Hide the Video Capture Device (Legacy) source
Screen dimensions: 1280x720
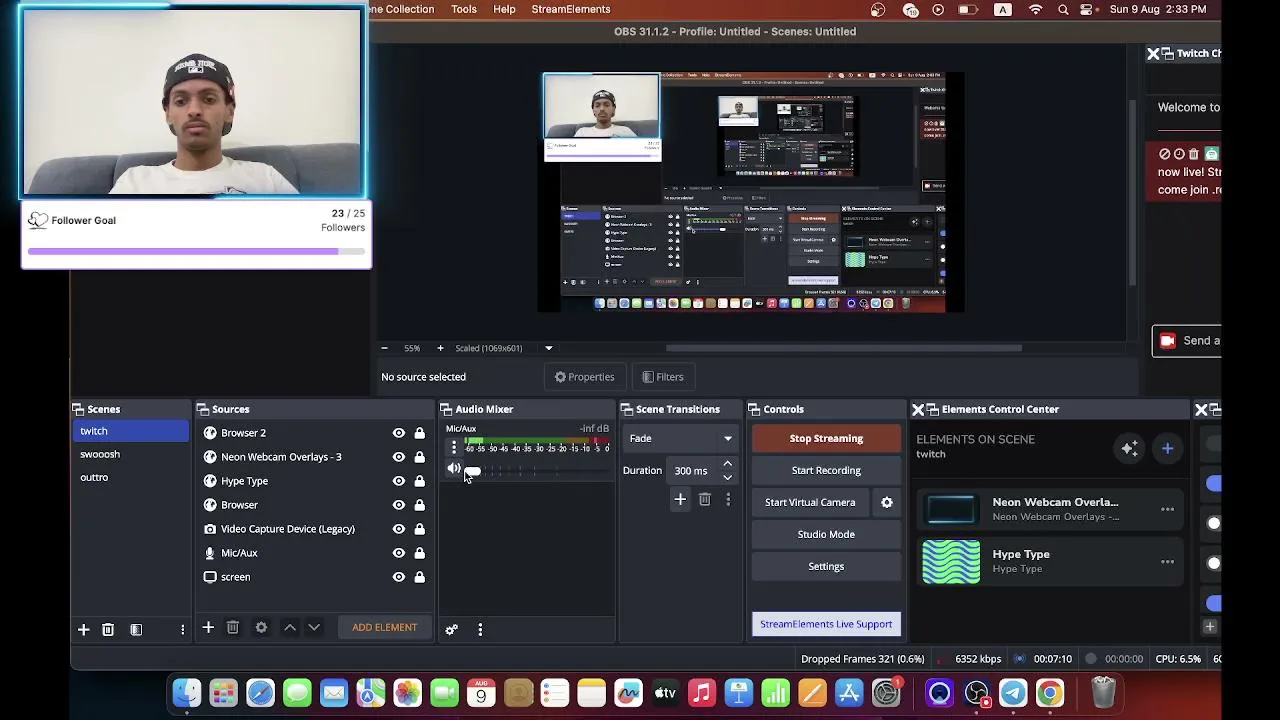[x=399, y=529]
